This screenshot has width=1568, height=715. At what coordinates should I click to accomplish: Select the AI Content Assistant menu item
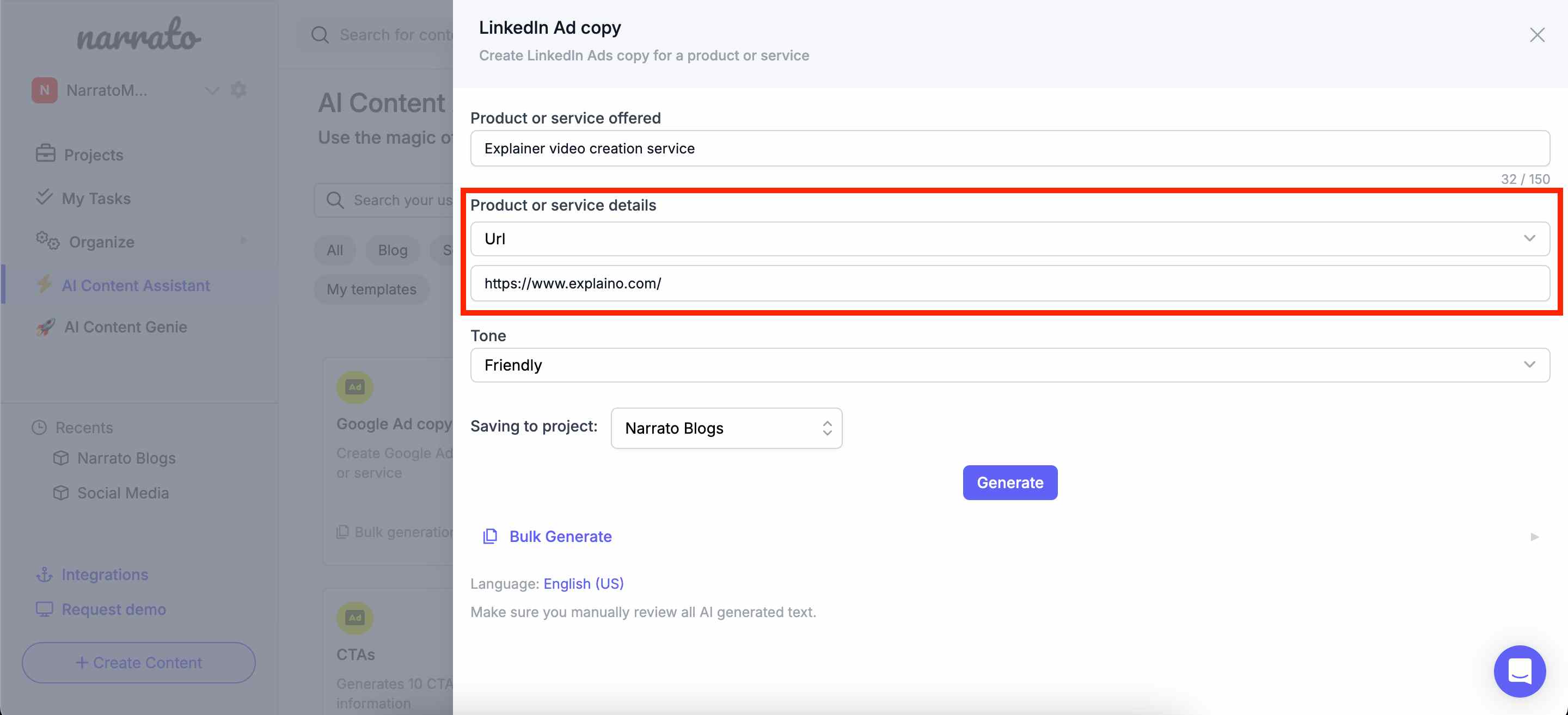click(x=136, y=285)
